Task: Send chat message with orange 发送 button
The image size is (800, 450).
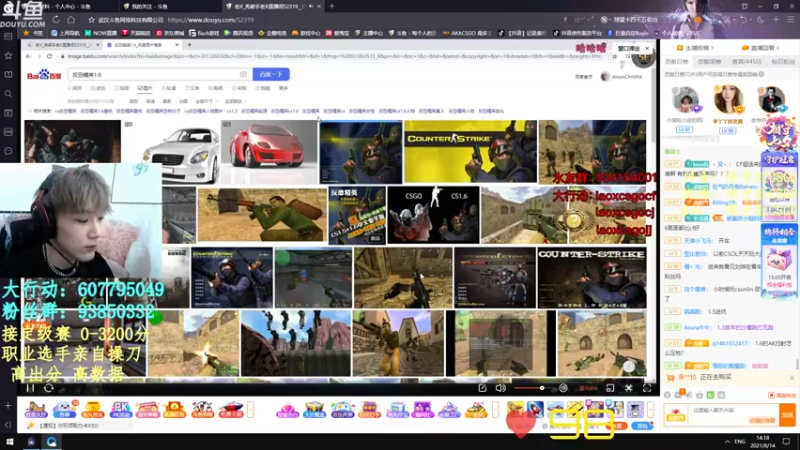Action: click(x=787, y=415)
